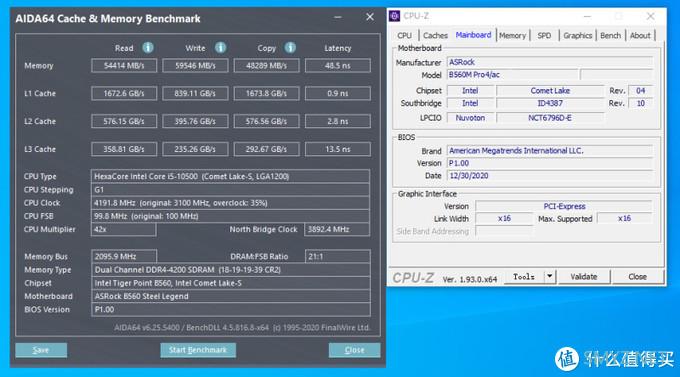Click the Validate button in CPU-Z
This screenshot has width=680, height=377.
coord(584,276)
